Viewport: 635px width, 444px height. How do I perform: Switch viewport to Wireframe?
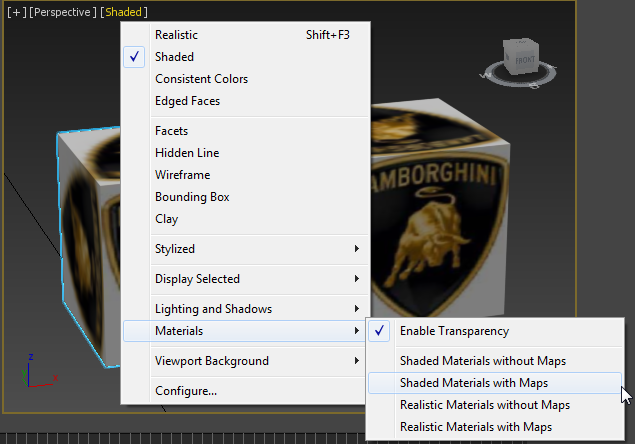(x=245, y=175)
